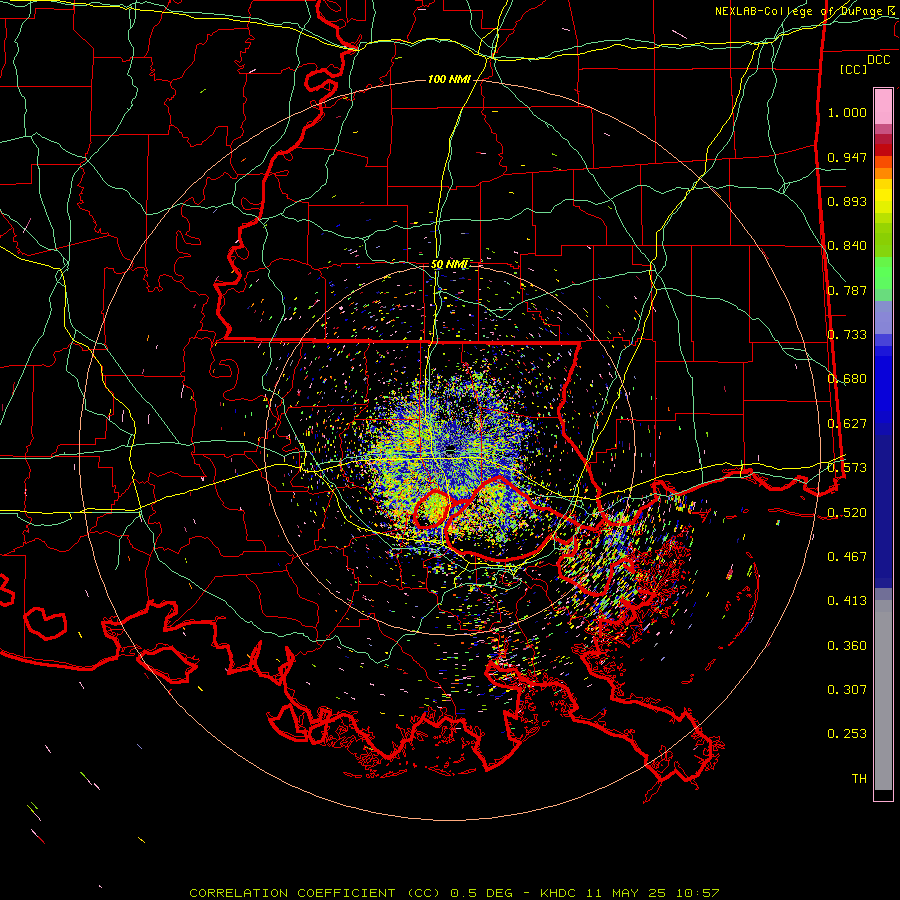Select the 0.893 legend value

pos(847,201)
